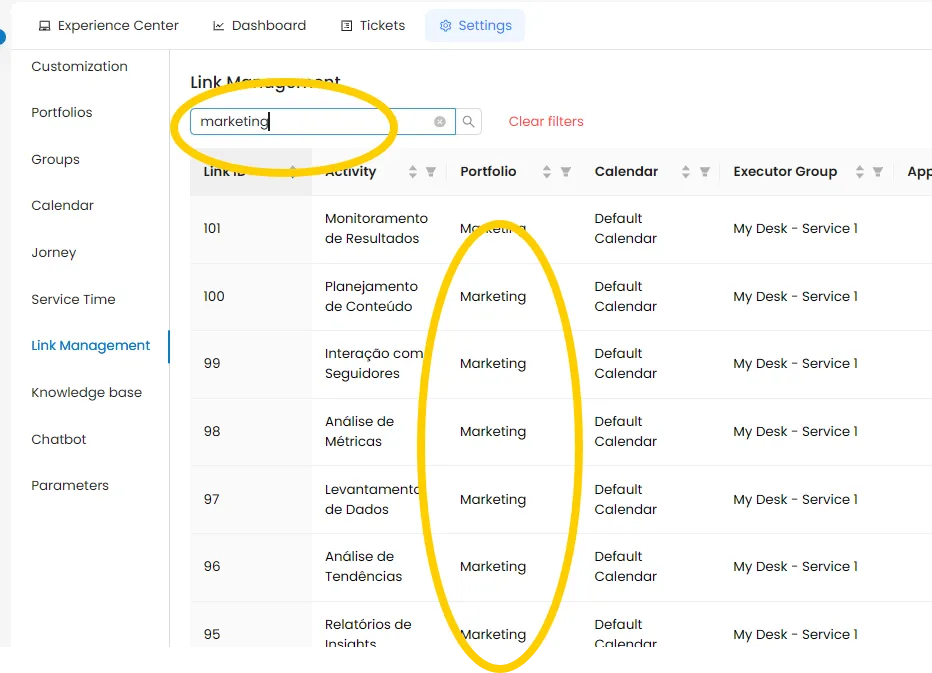
Task: Sort by Executor Group column arrows
Action: click(859, 172)
